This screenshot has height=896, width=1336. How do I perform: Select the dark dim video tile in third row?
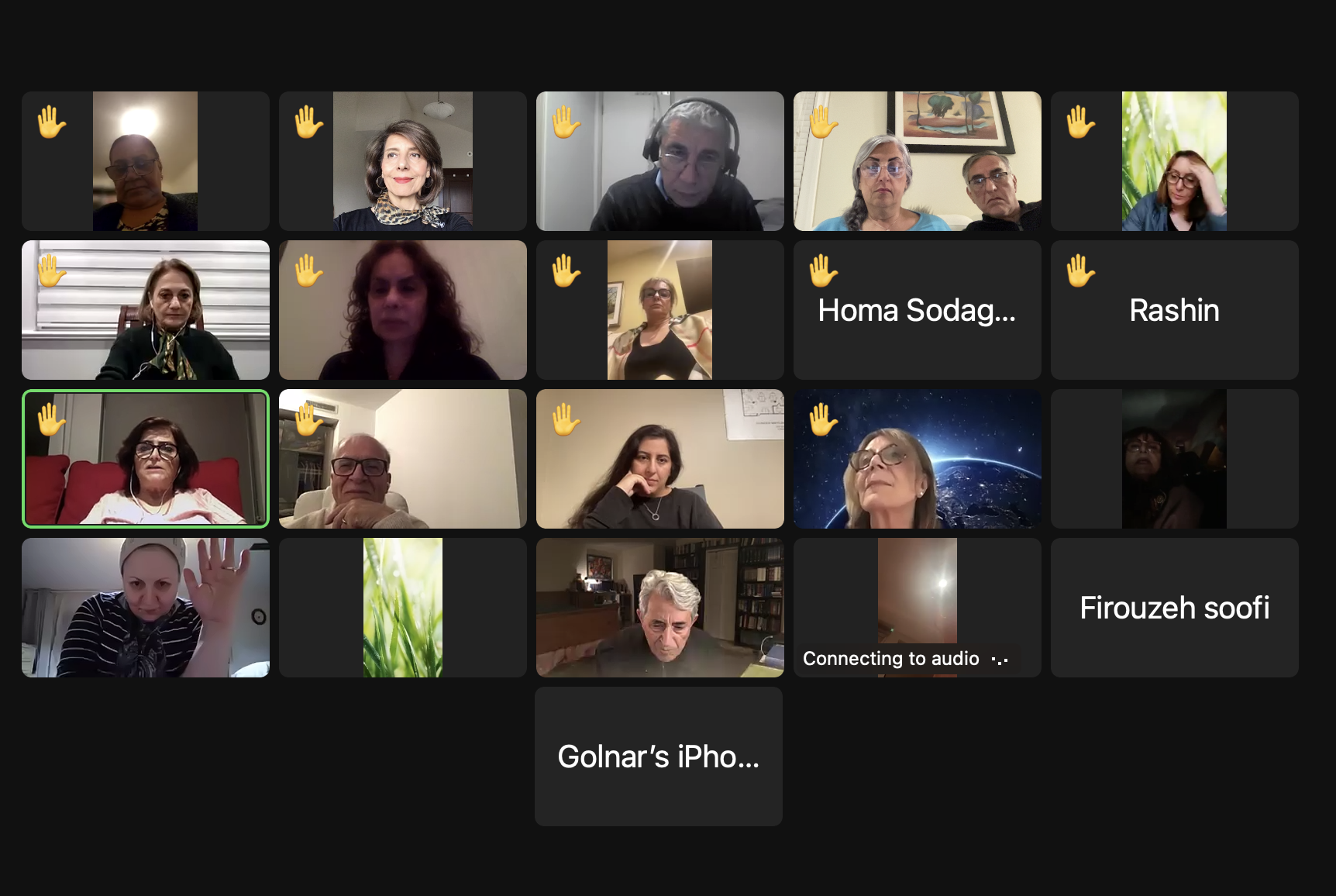[x=1175, y=459]
